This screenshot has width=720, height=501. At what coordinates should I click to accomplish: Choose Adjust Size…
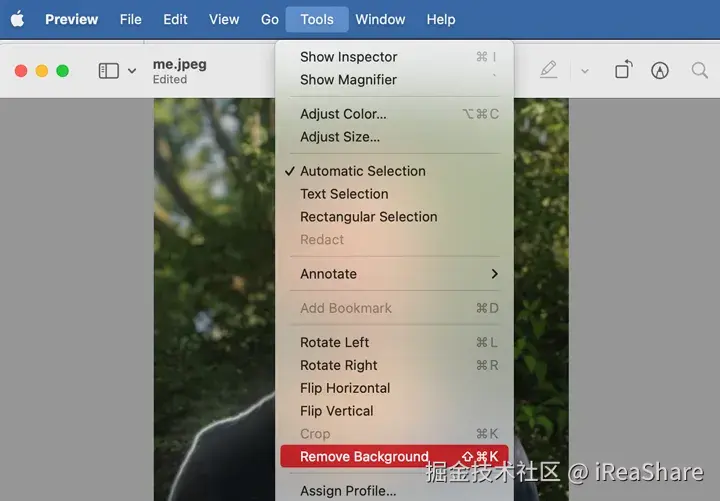coord(395,137)
